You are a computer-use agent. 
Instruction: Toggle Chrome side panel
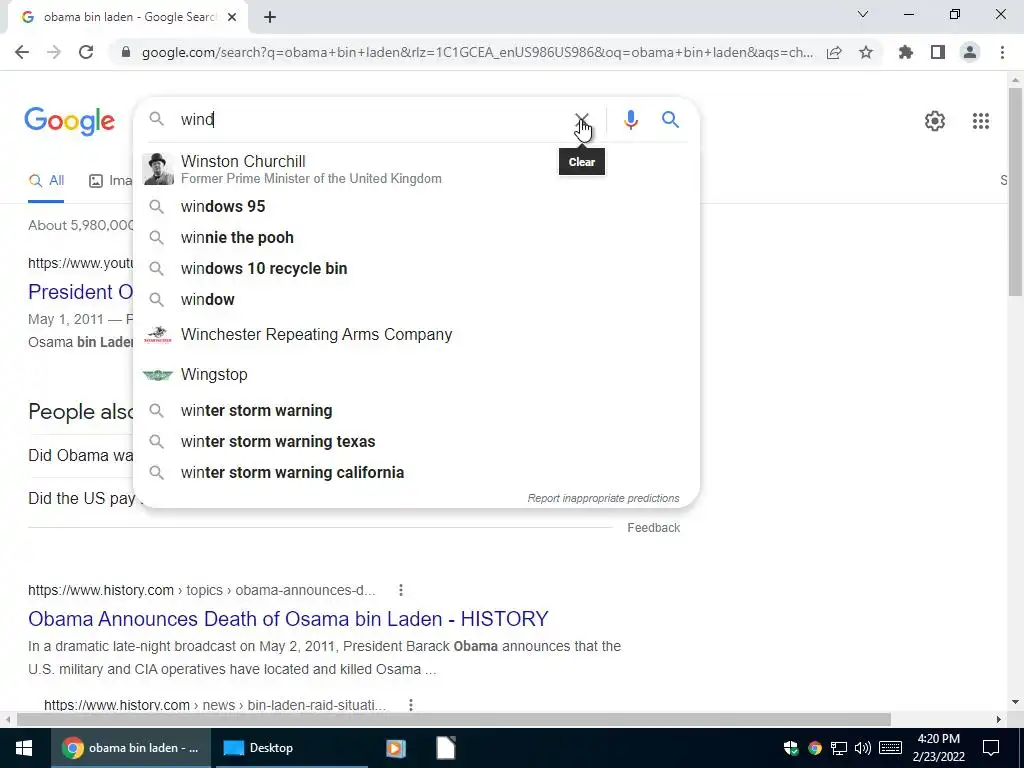[938, 52]
